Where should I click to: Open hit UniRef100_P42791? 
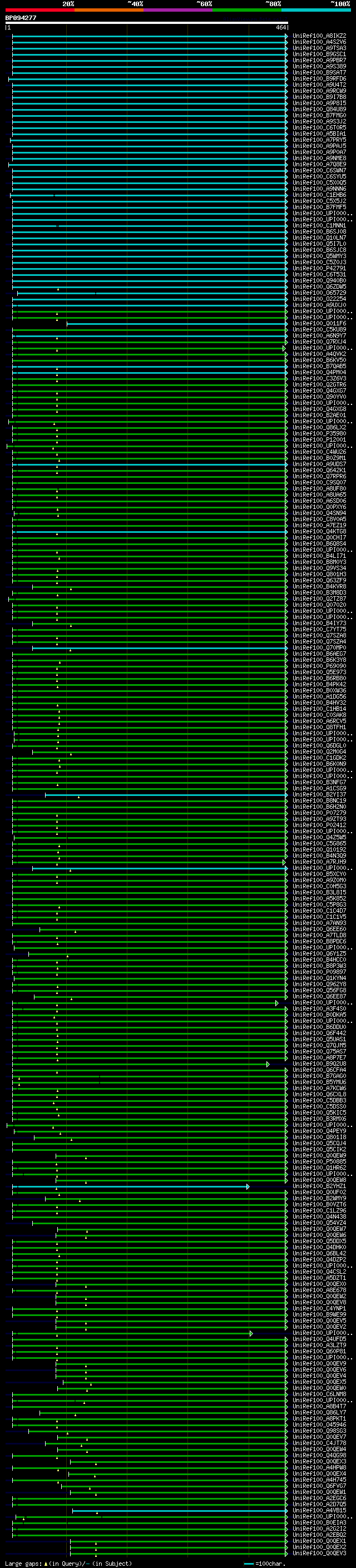coord(319,269)
